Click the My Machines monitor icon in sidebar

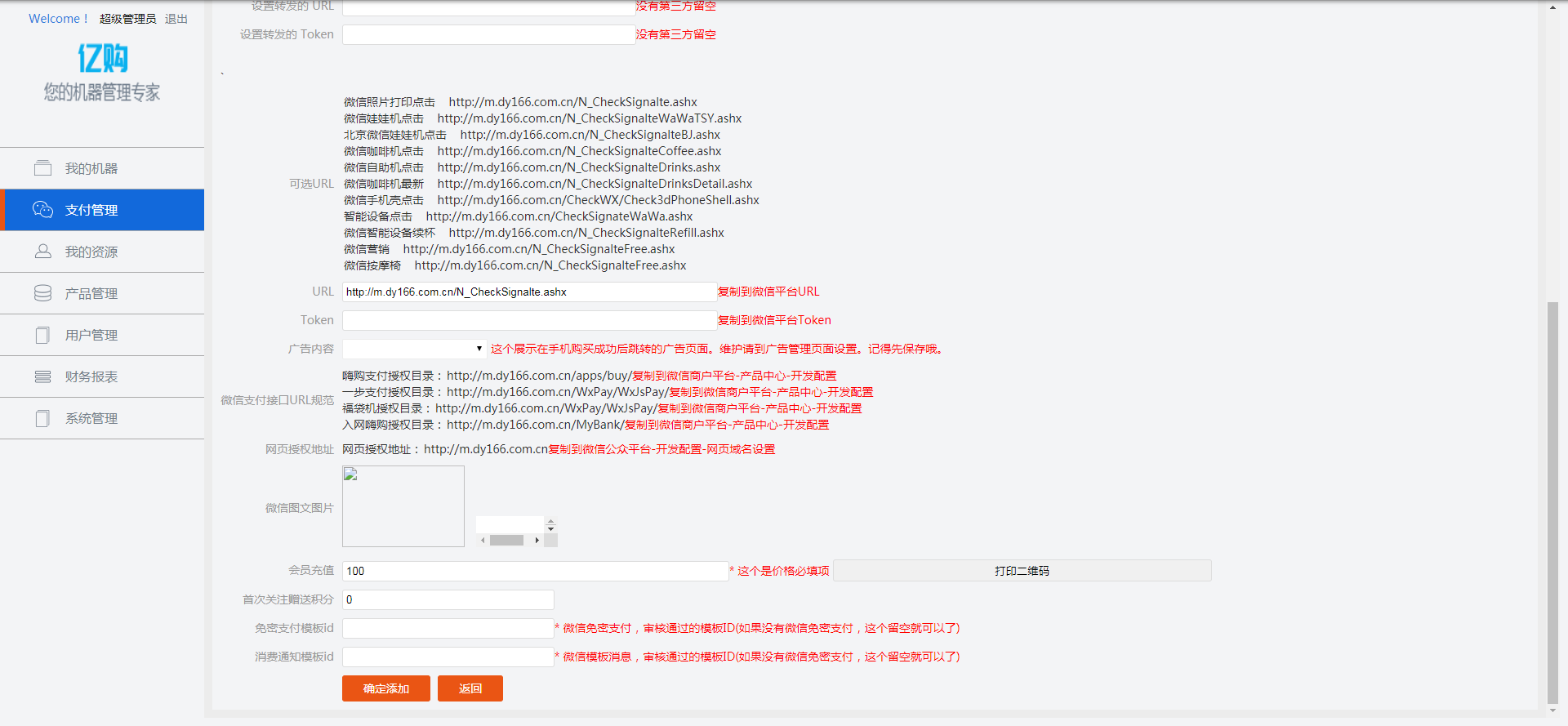pos(42,168)
